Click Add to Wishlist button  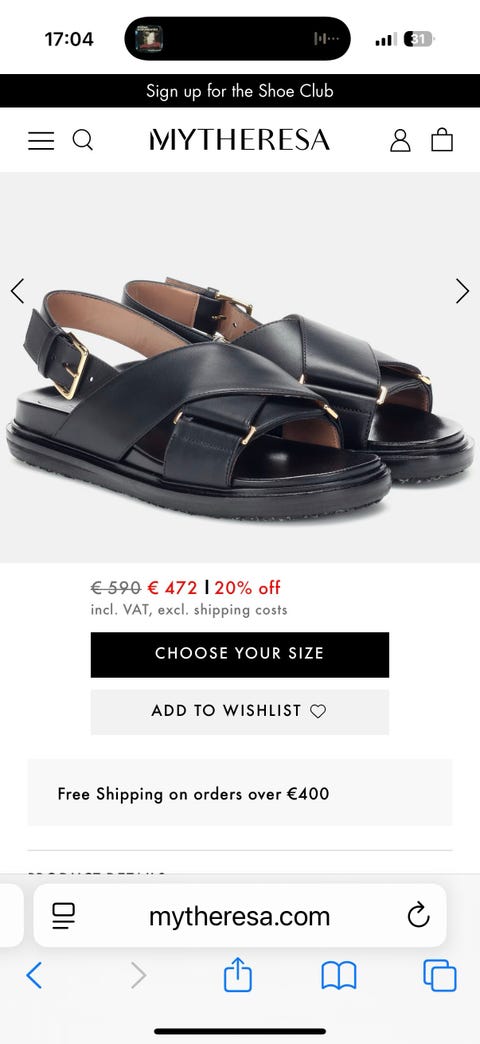point(240,712)
